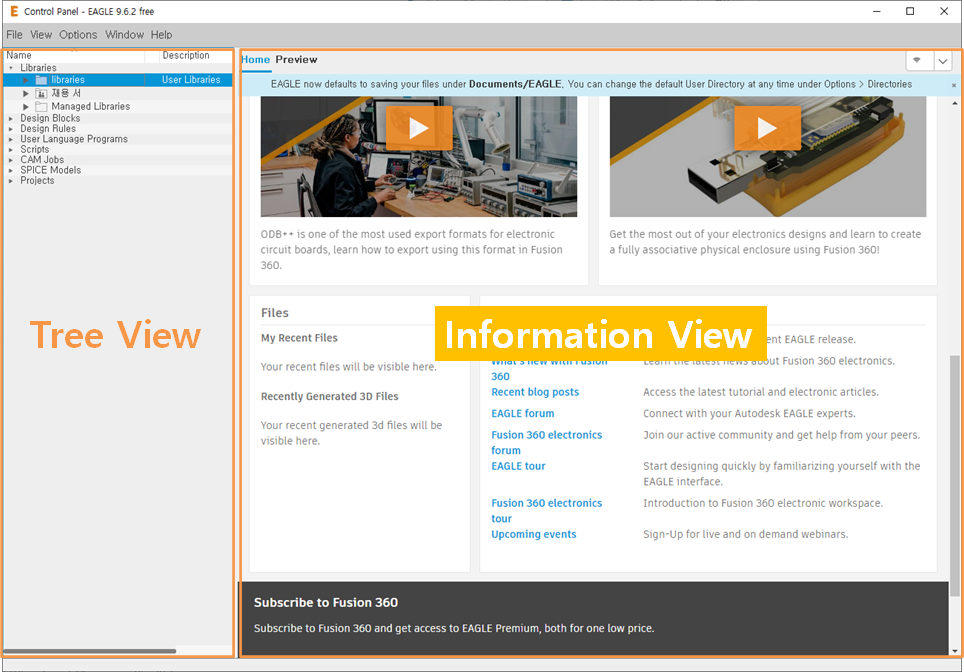Open EAGLE forum link
Viewport: 964px width, 672px height.
coord(523,413)
